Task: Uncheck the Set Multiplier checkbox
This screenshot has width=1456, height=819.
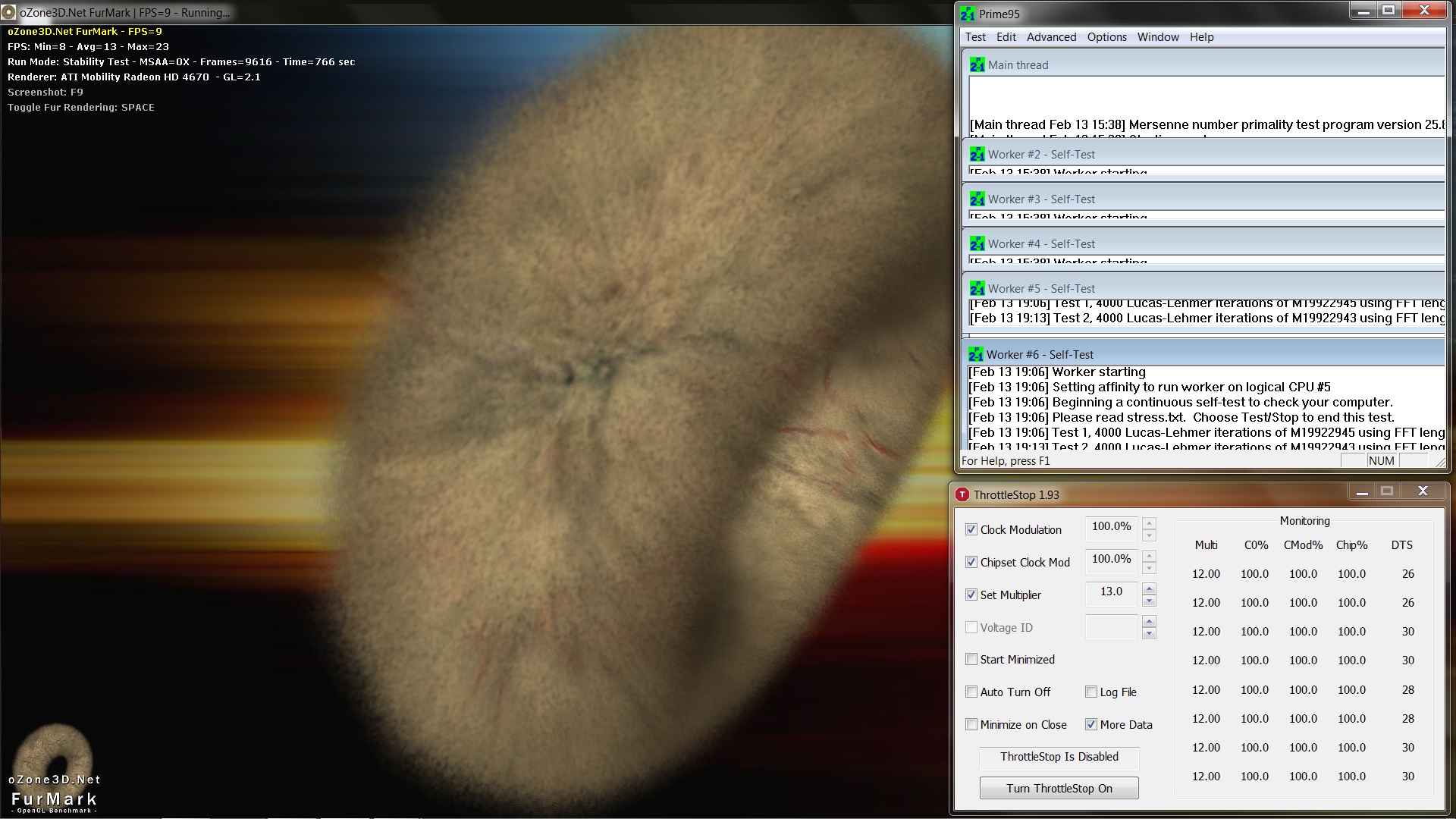Action: [971, 595]
